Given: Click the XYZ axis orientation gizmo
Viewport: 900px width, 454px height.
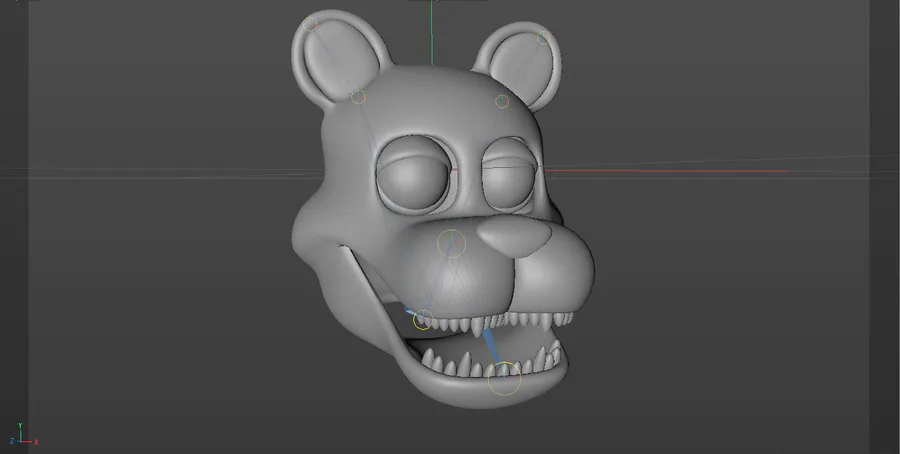Looking at the screenshot, I should [x=24, y=434].
